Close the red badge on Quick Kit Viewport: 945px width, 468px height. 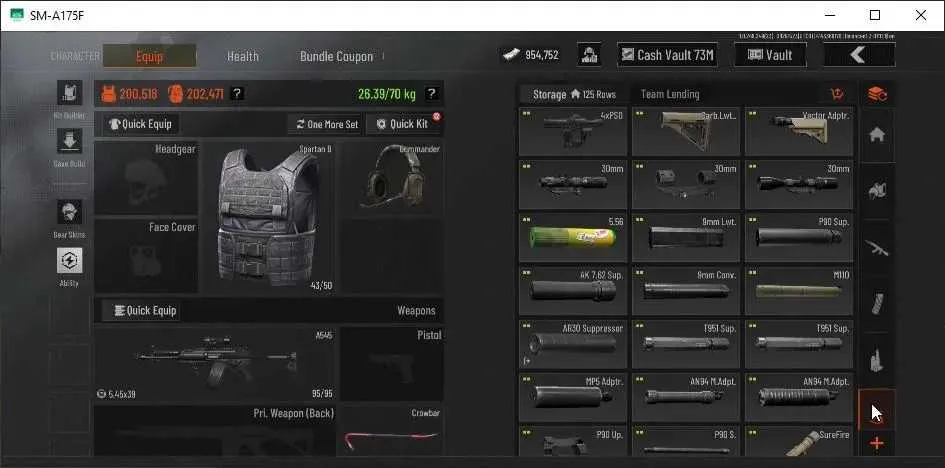[436, 116]
